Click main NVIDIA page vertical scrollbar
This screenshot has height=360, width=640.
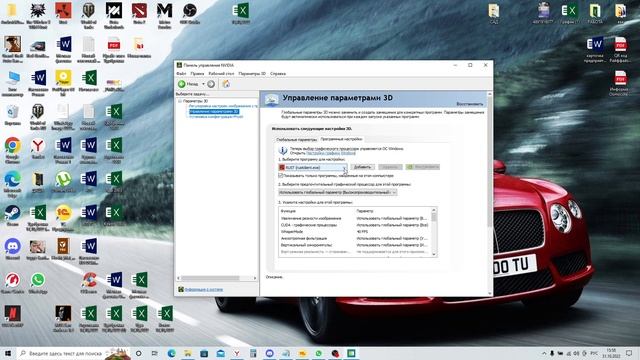(x=490, y=161)
